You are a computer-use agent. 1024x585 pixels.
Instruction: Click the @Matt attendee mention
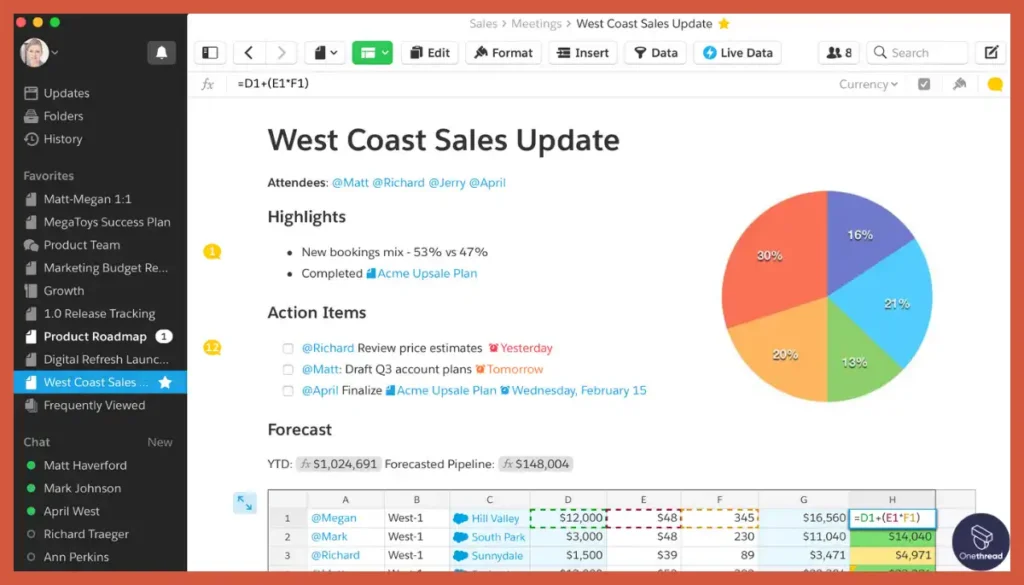[350, 183]
